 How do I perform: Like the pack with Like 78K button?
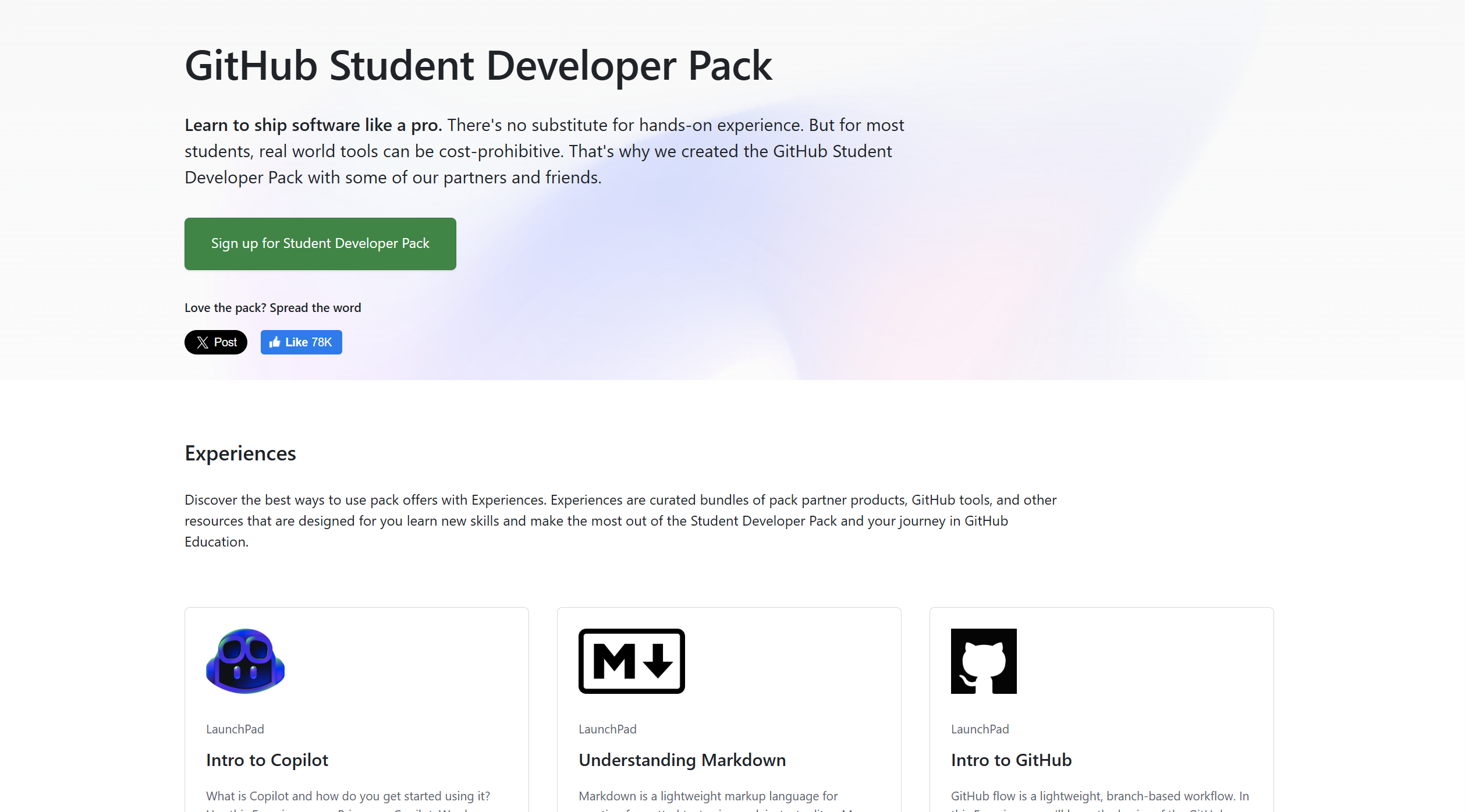pyautogui.click(x=301, y=342)
